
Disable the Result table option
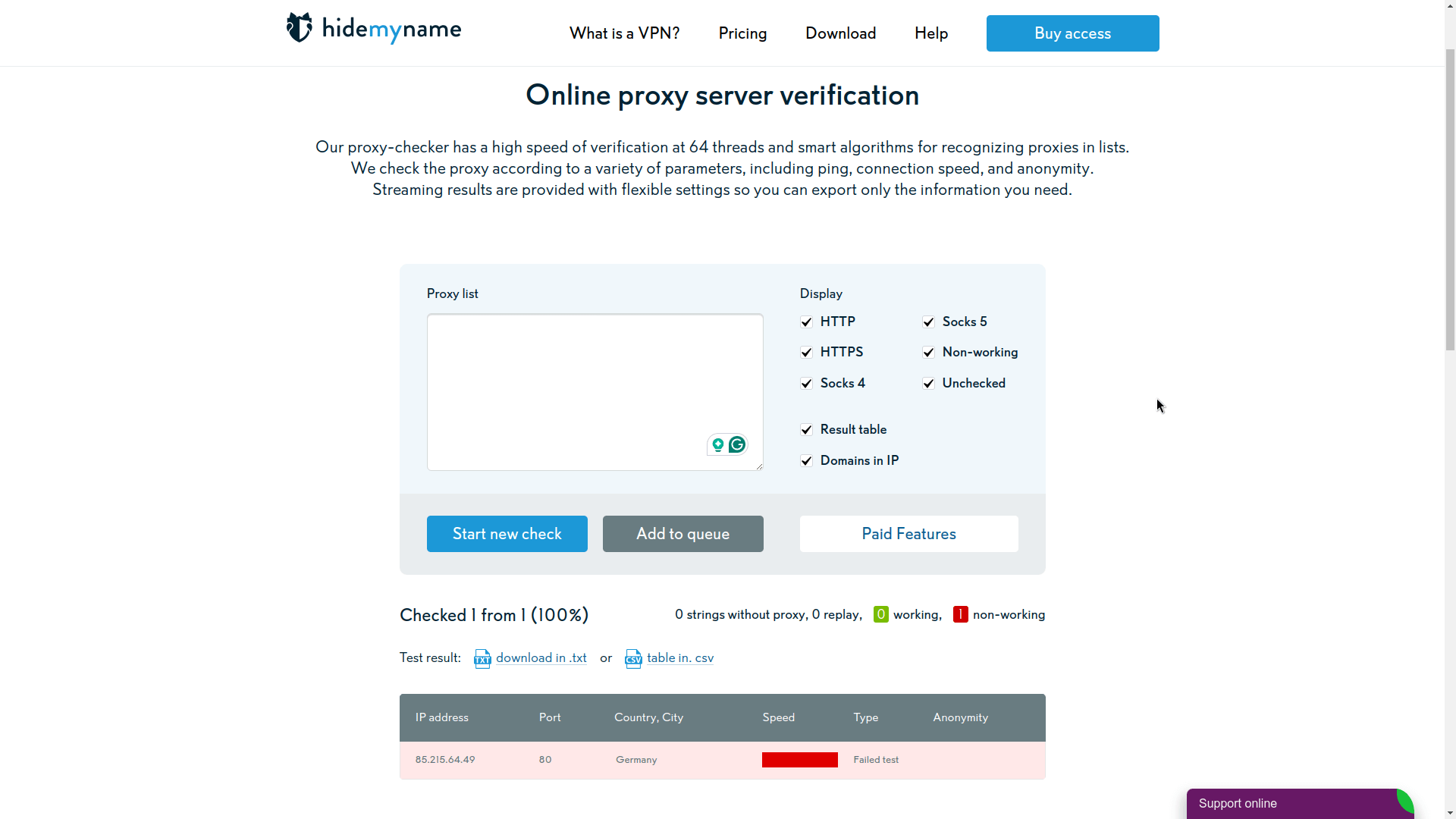click(806, 429)
